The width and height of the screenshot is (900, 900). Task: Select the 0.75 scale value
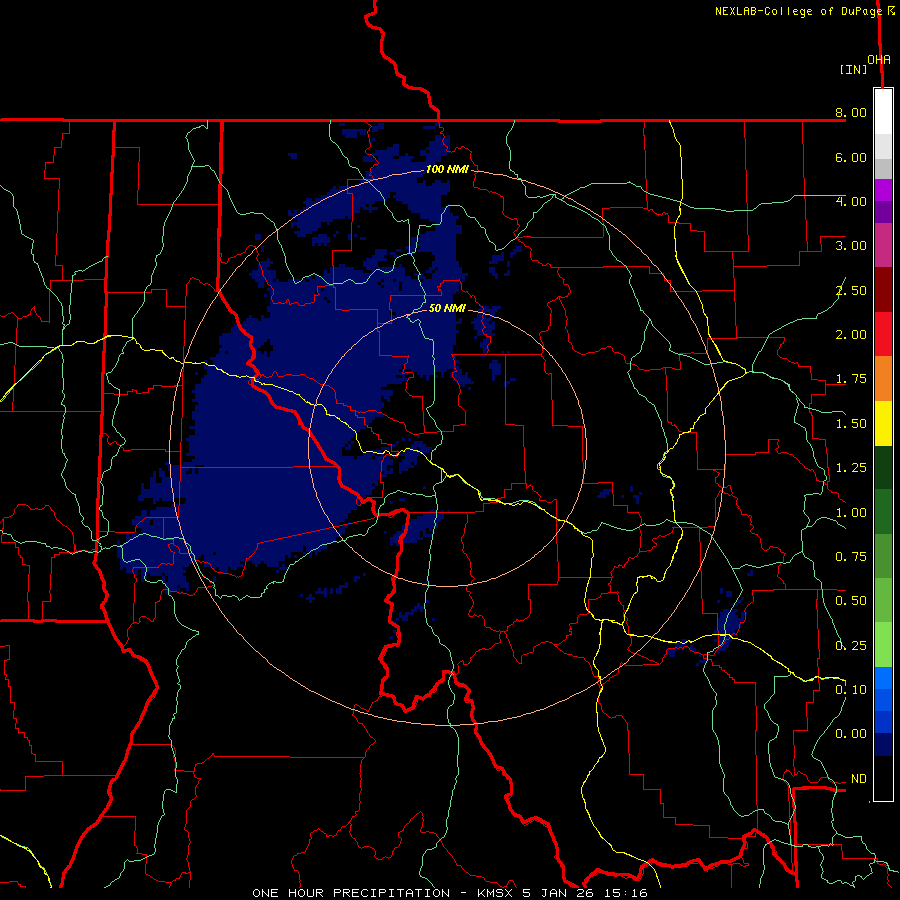851,557
